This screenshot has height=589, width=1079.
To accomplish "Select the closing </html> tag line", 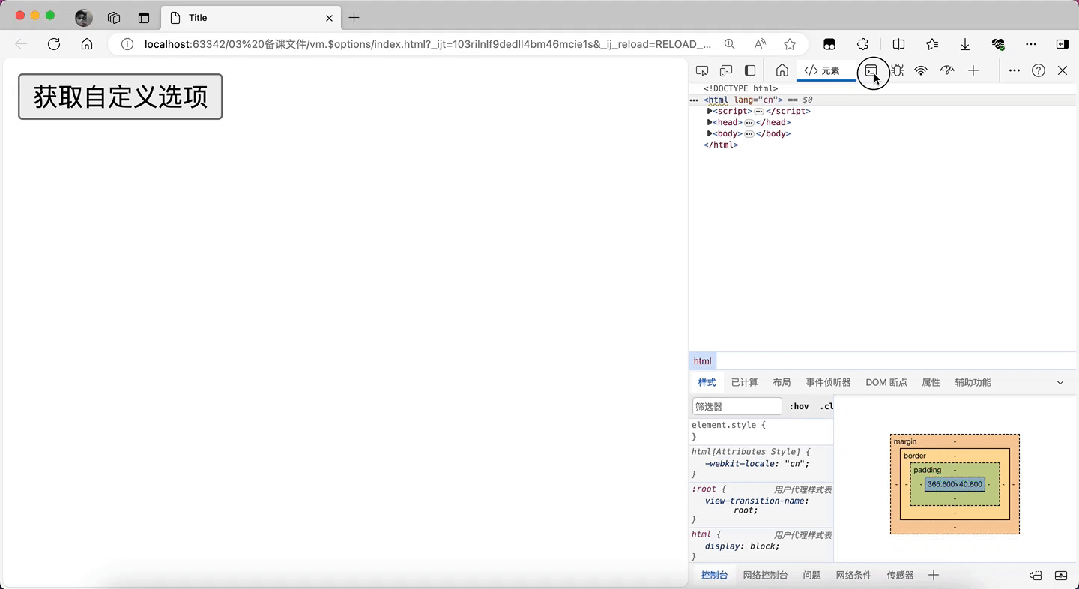I will point(720,145).
